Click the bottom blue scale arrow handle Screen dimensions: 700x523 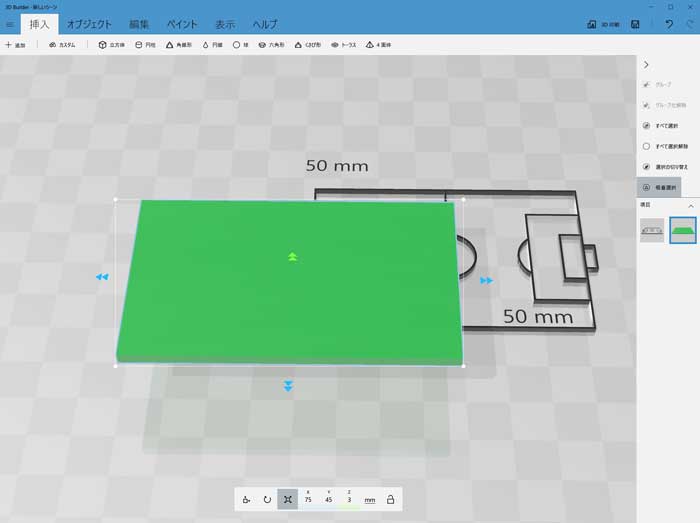[288, 386]
